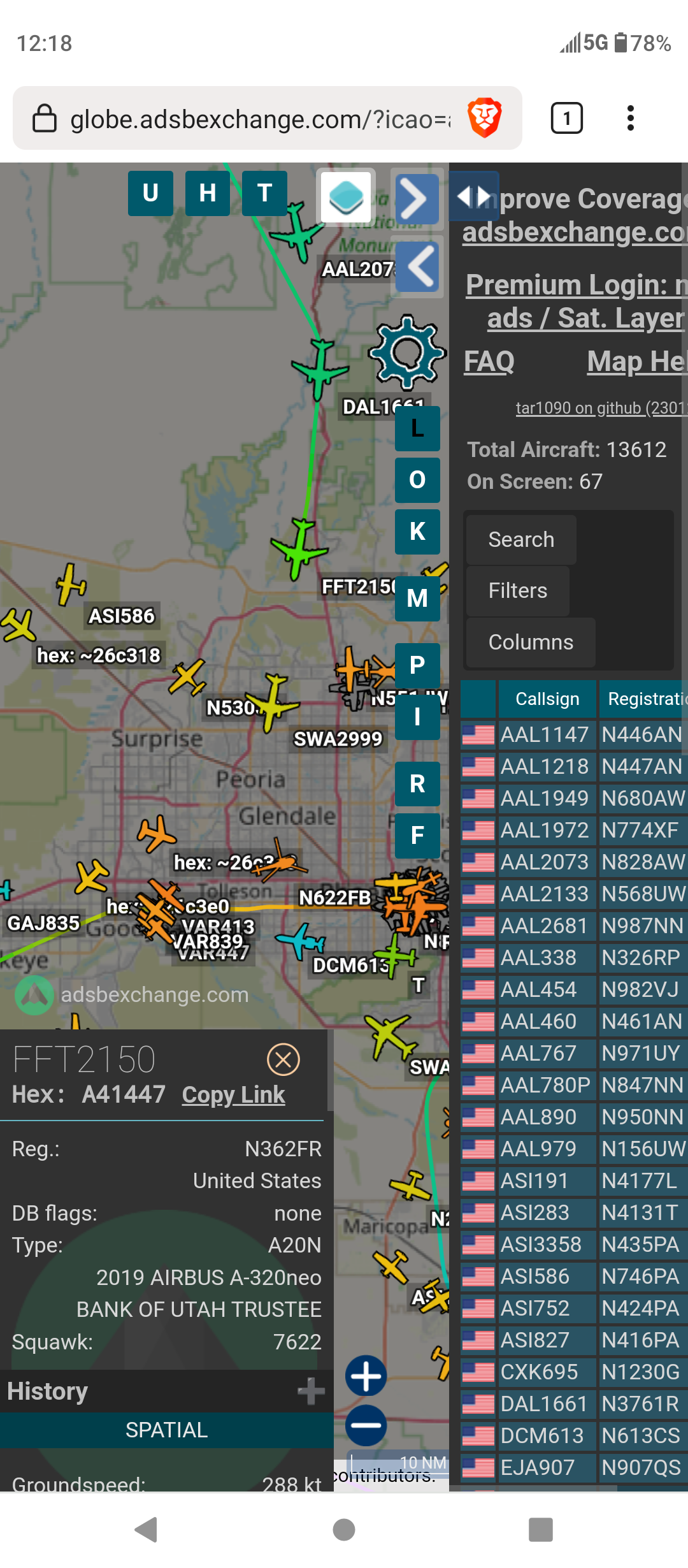Toggle the P map button

pos(417,665)
